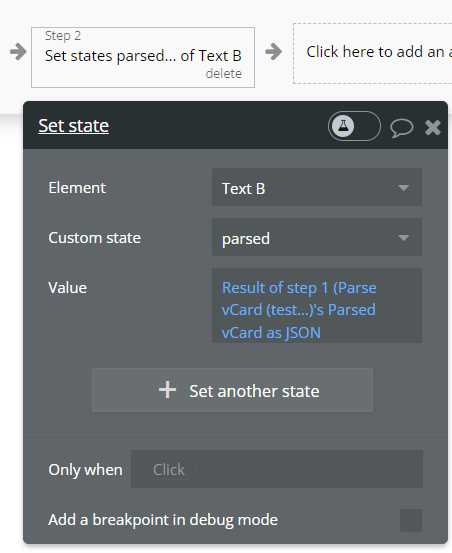Select Step 2 Set states action box

143,57
